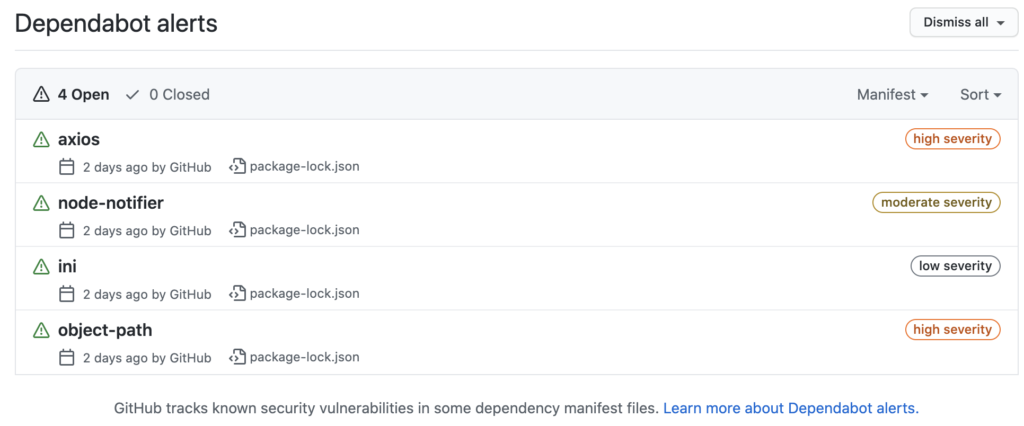Click the file code icon in ini row
1024x426 pixels.
pyautogui.click(x=237, y=293)
